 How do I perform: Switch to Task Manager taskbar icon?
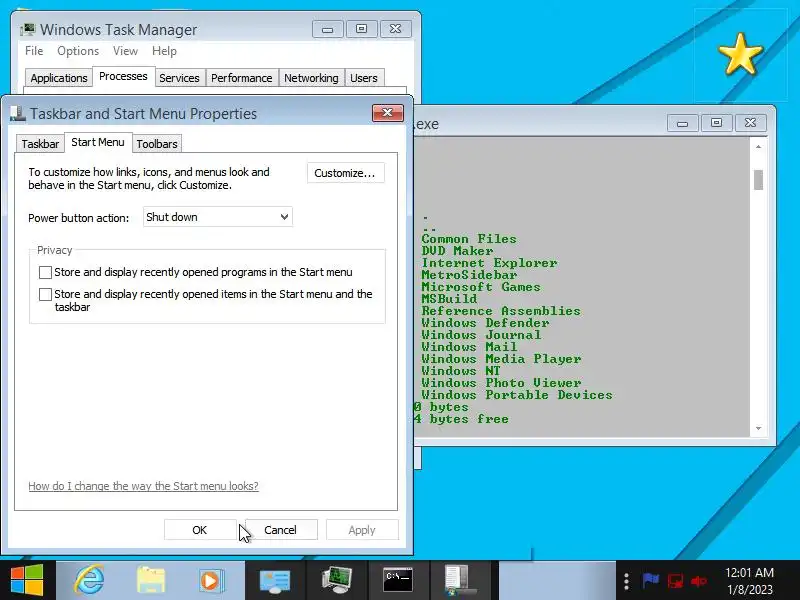pos(337,580)
